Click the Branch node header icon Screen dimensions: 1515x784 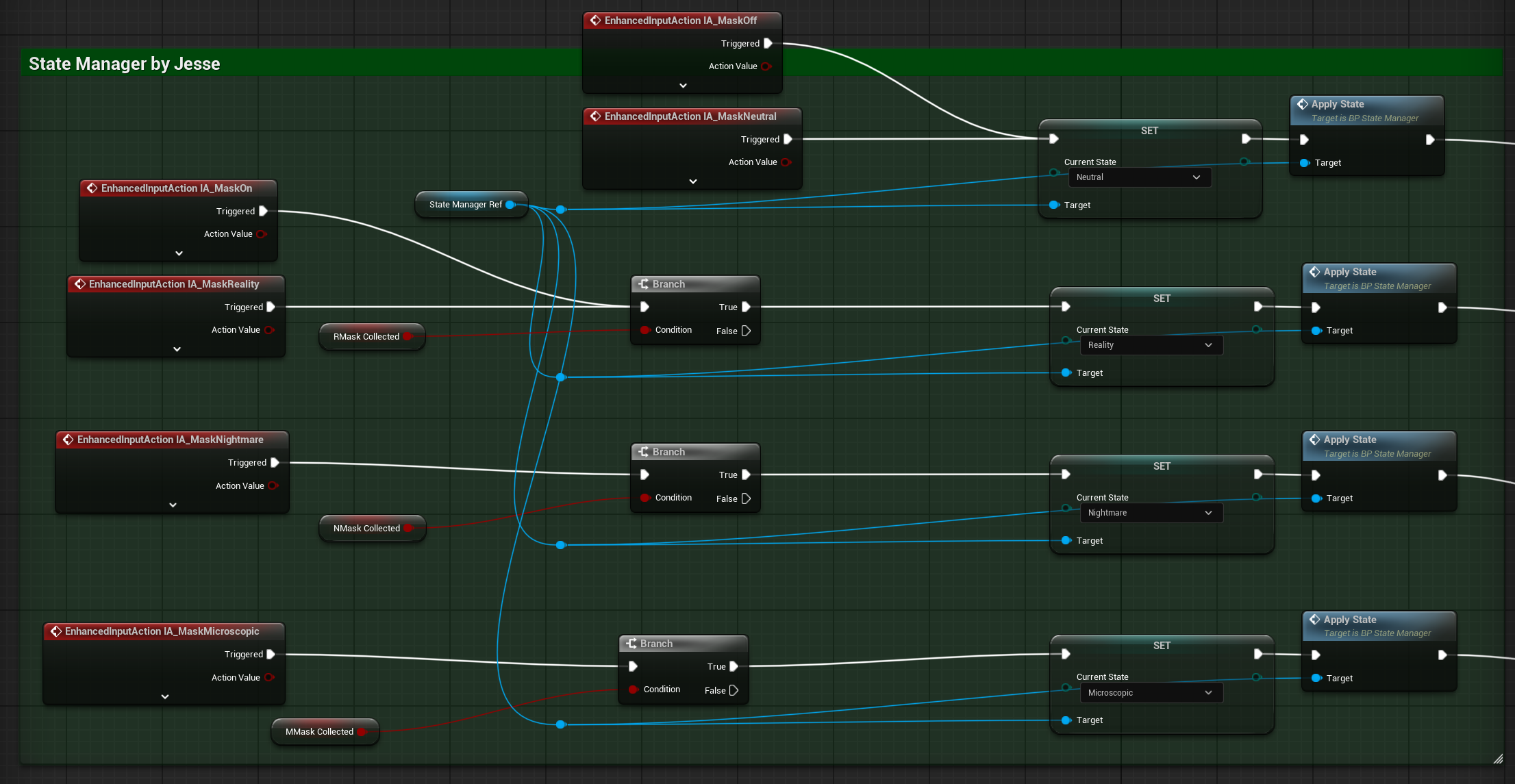click(x=643, y=283)
